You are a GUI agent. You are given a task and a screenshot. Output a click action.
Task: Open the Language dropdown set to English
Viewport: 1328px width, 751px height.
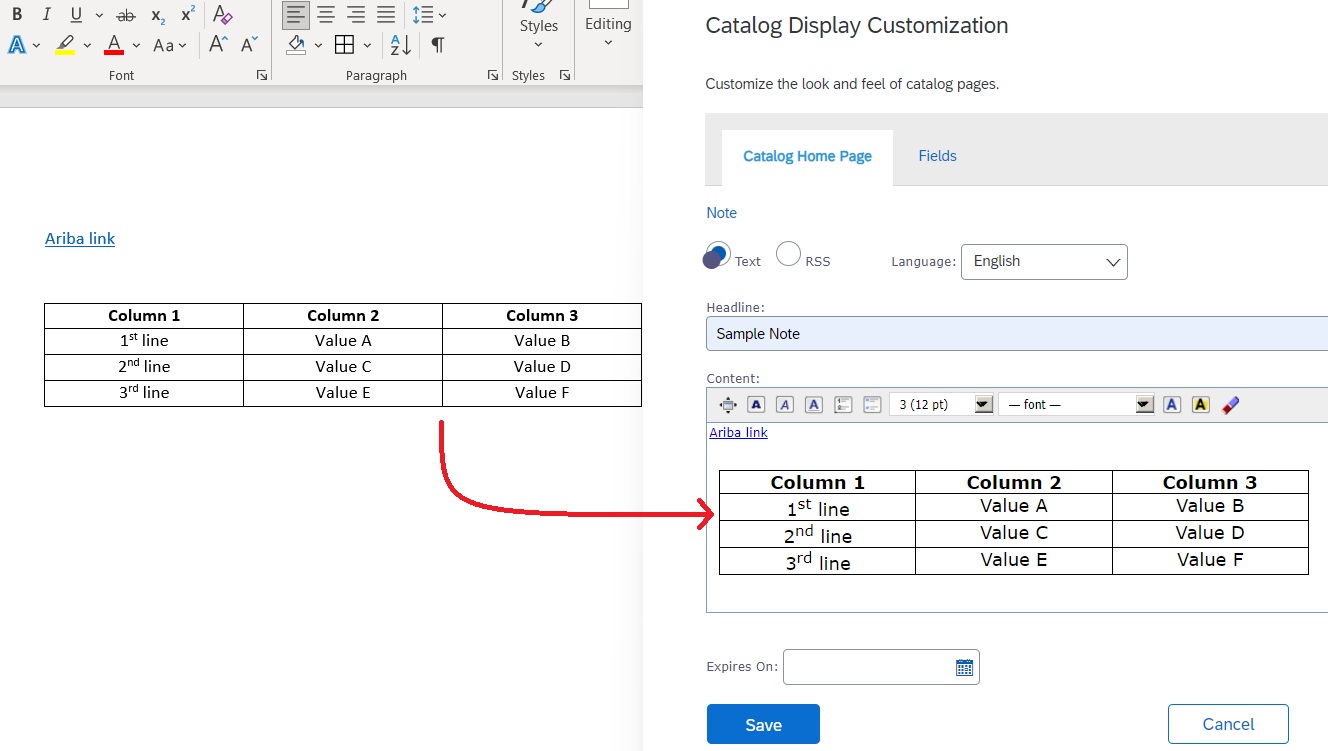point(1043,262)
